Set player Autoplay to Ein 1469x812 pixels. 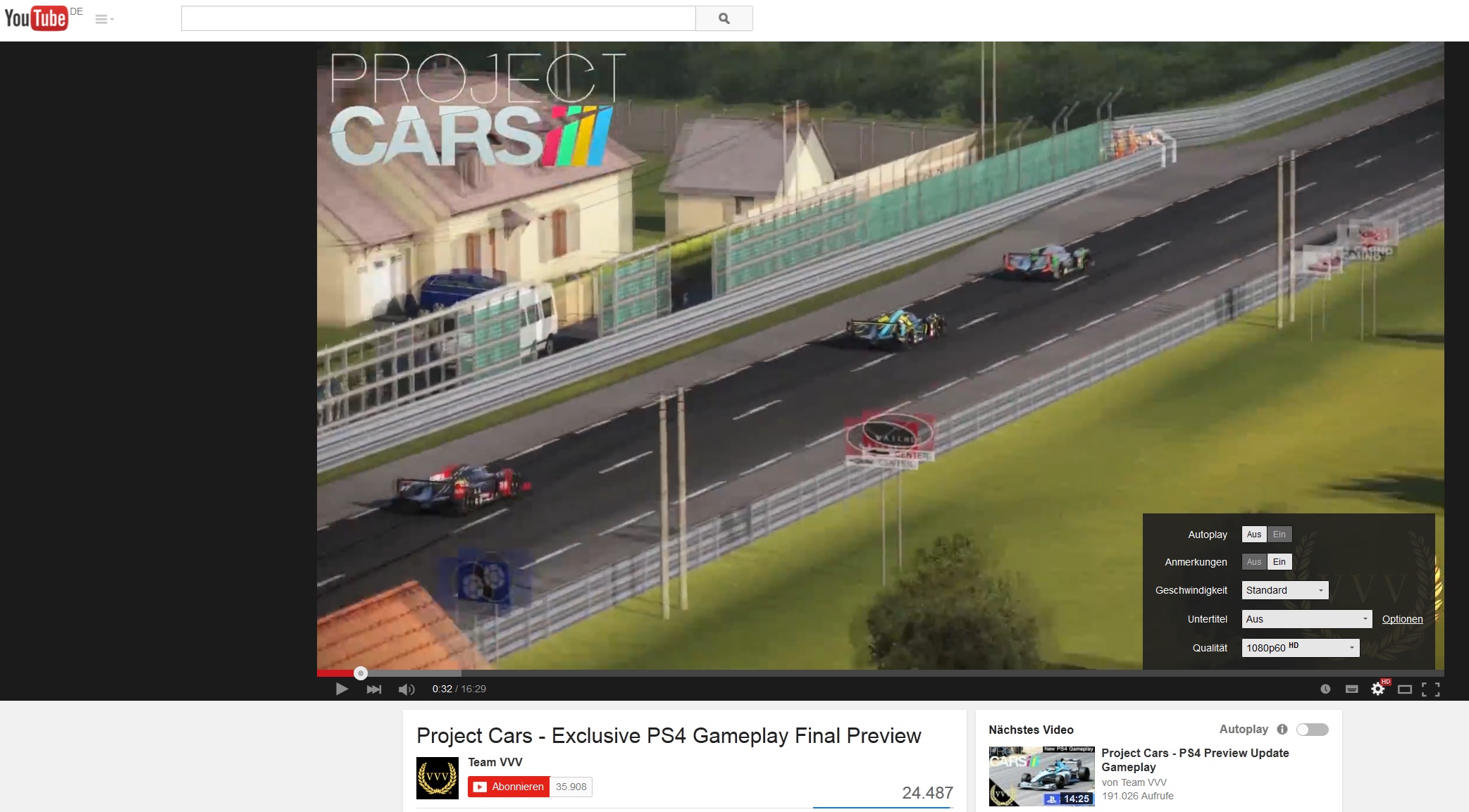coord(1279,535)
